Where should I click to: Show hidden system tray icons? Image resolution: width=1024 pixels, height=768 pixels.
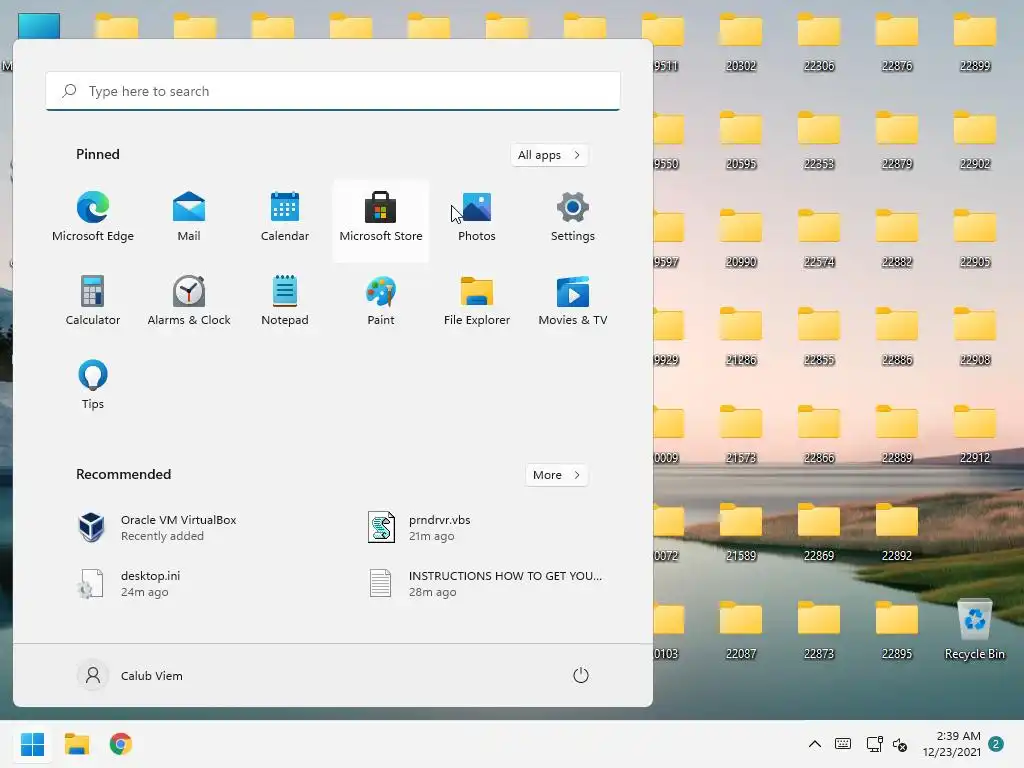(x=815, y=744)
